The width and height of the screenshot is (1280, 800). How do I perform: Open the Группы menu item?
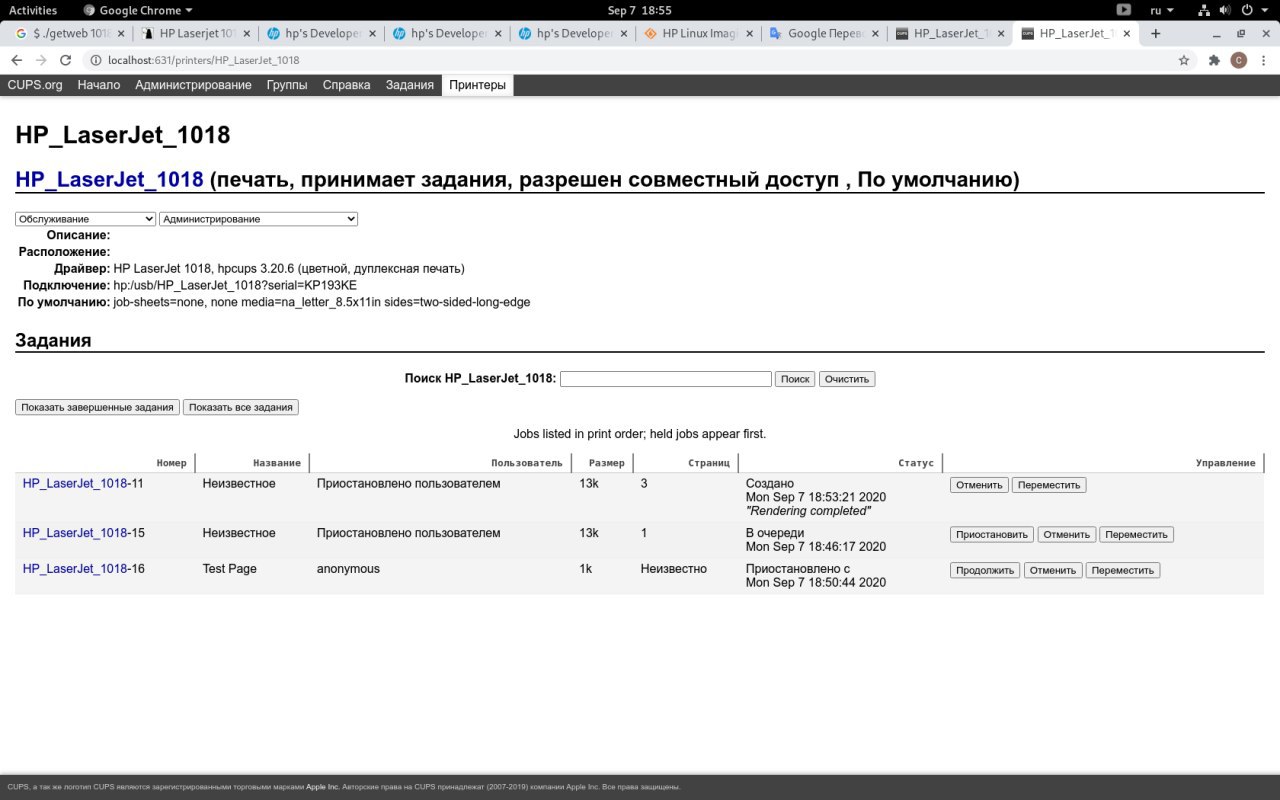coord(287,85)
